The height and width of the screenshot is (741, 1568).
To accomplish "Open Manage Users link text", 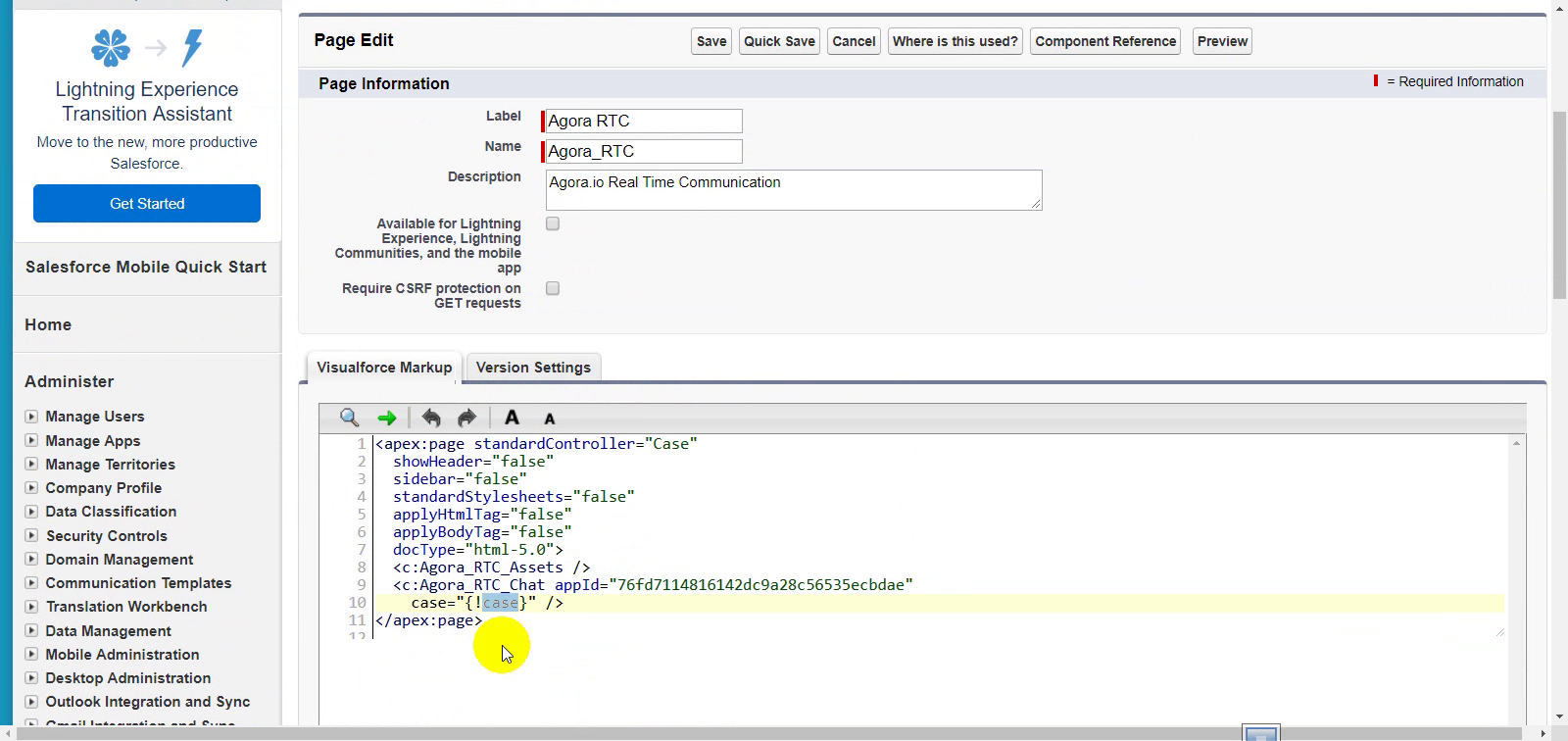I will 95,417.
